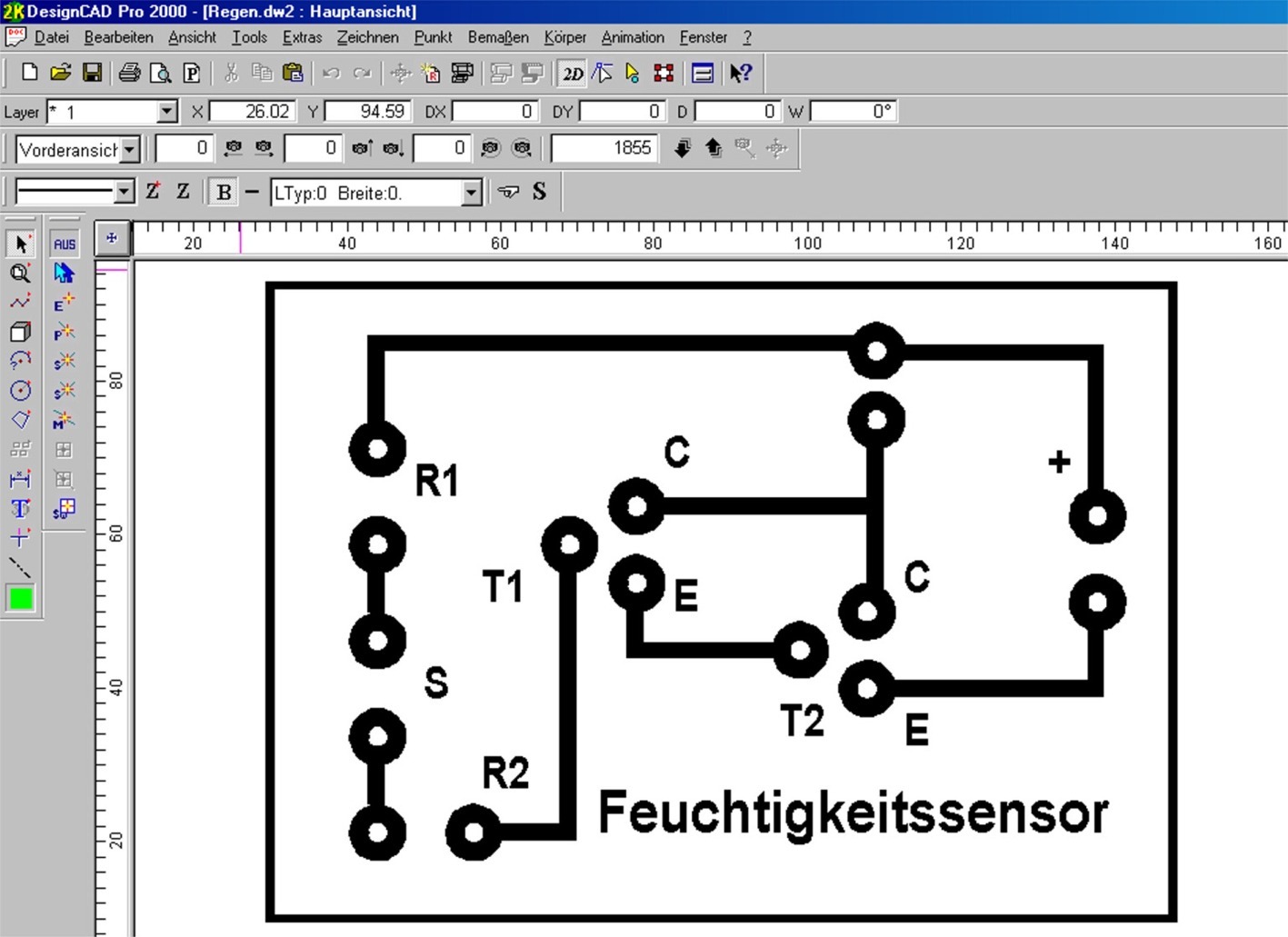Viewport: 1288px width, 937px height.
Task: Select the zoom magnifier tool
Action: click(20, 273)
